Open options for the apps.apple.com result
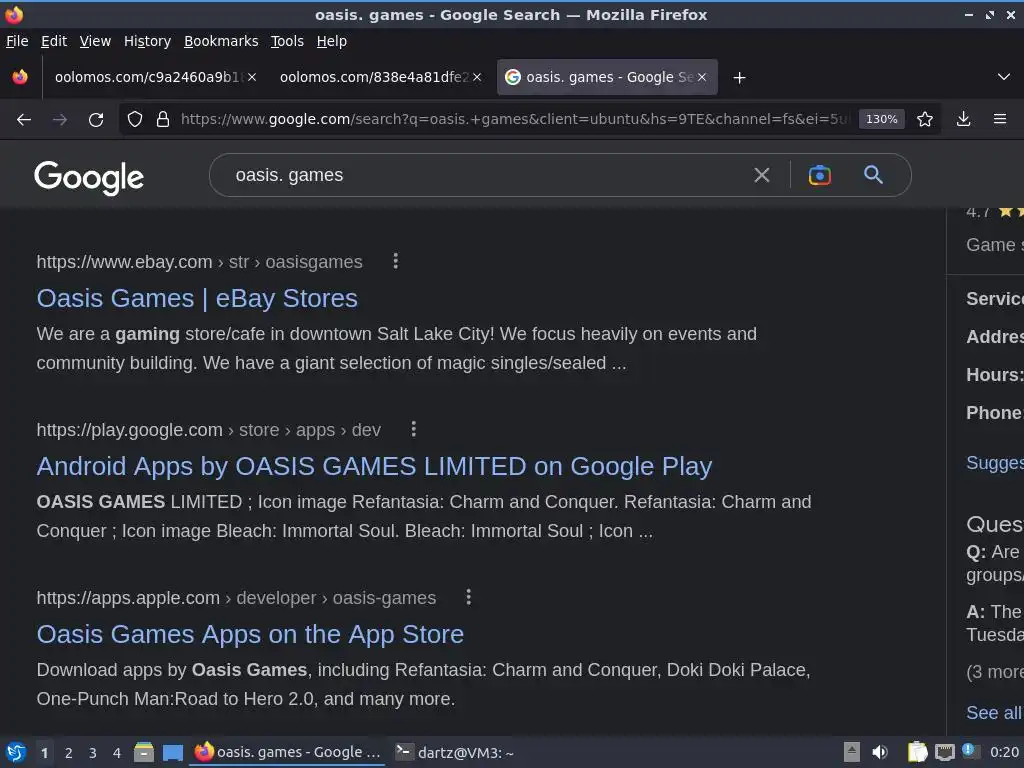 tap(468, 597)
